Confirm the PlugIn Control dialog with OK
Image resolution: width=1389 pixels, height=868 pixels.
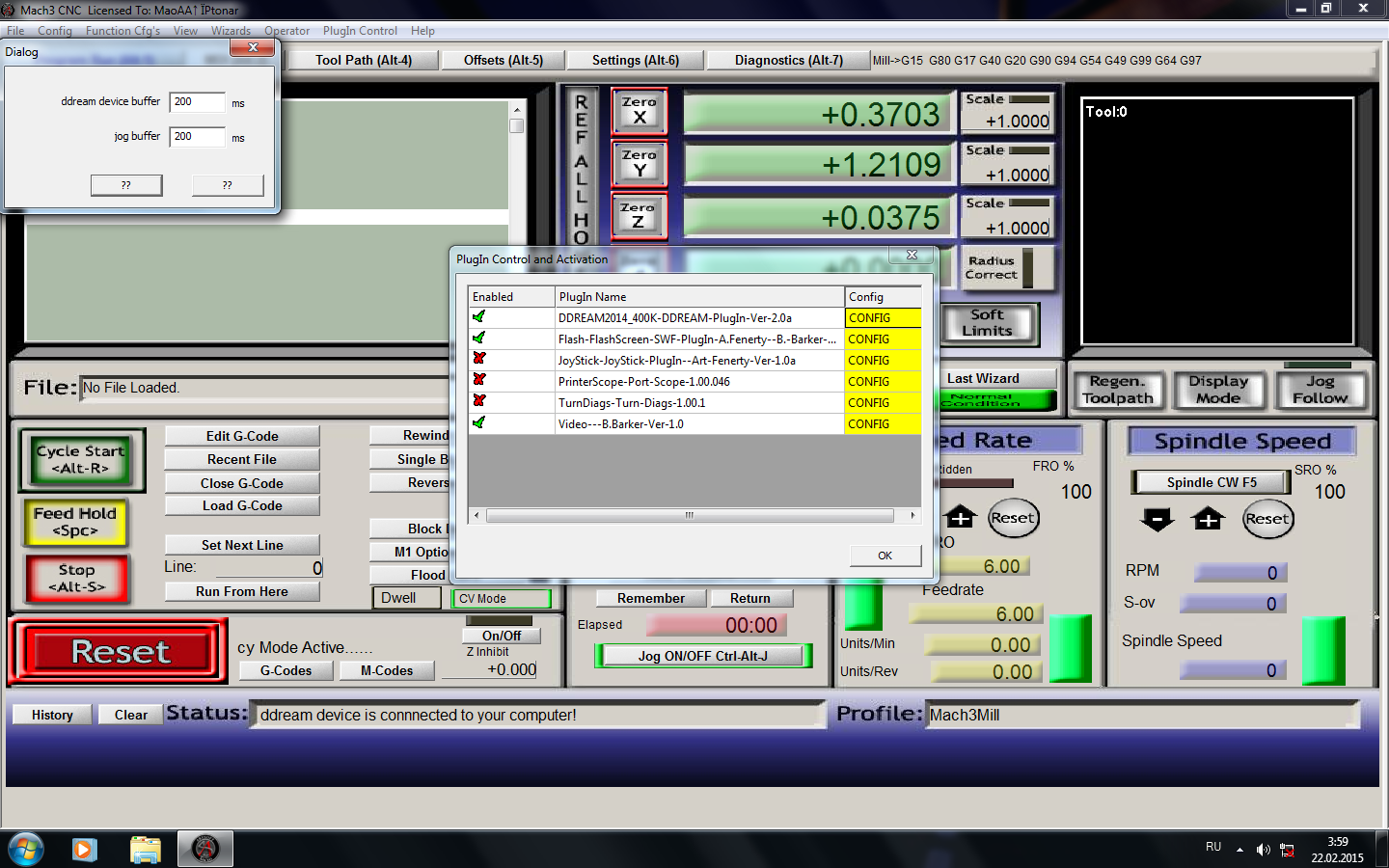[885, 556]
